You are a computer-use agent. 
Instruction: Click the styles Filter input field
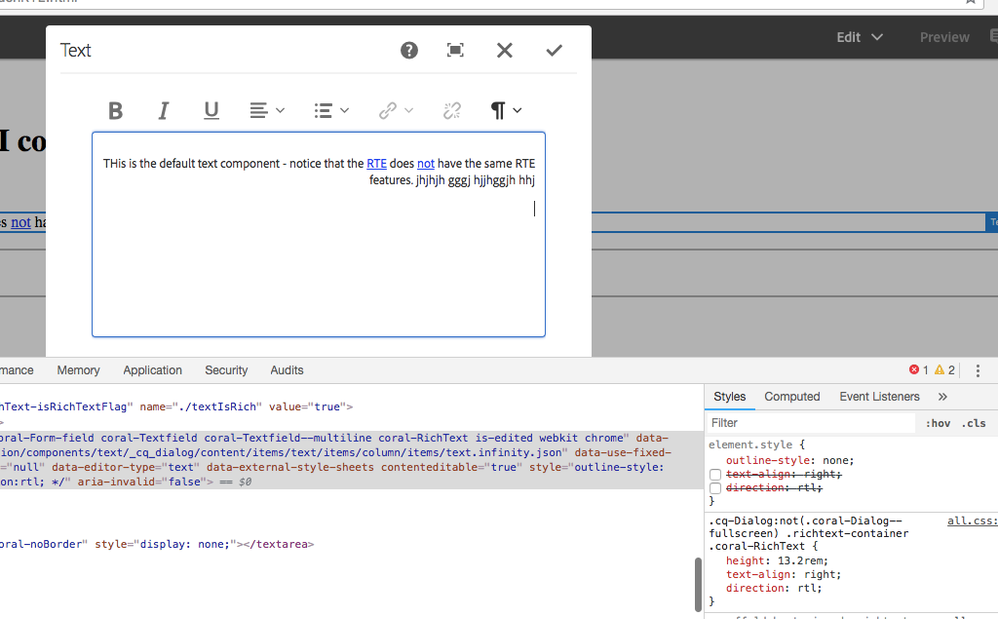(810, 423)
